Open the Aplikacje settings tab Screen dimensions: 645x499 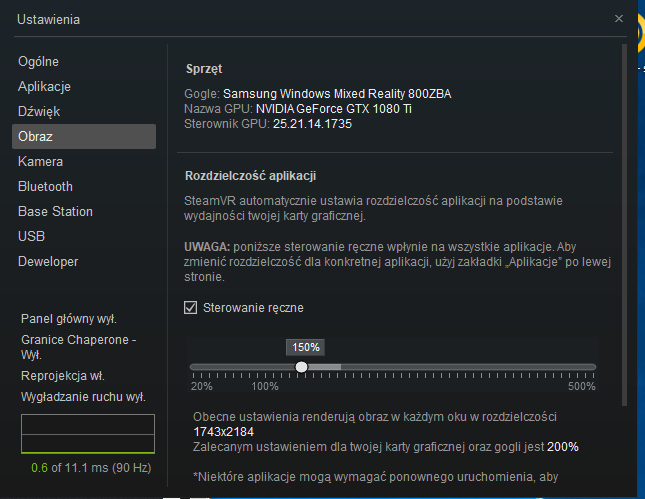[x=44, y=87]
